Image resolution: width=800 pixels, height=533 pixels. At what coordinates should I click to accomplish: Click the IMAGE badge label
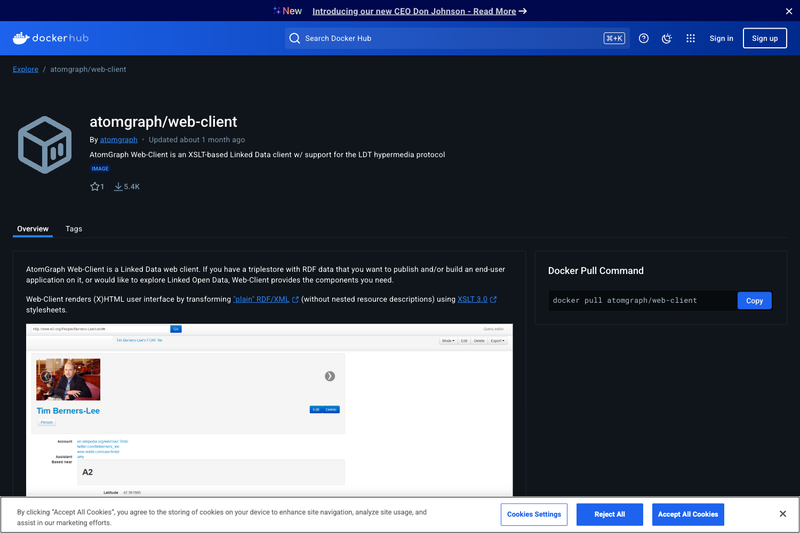100,168
